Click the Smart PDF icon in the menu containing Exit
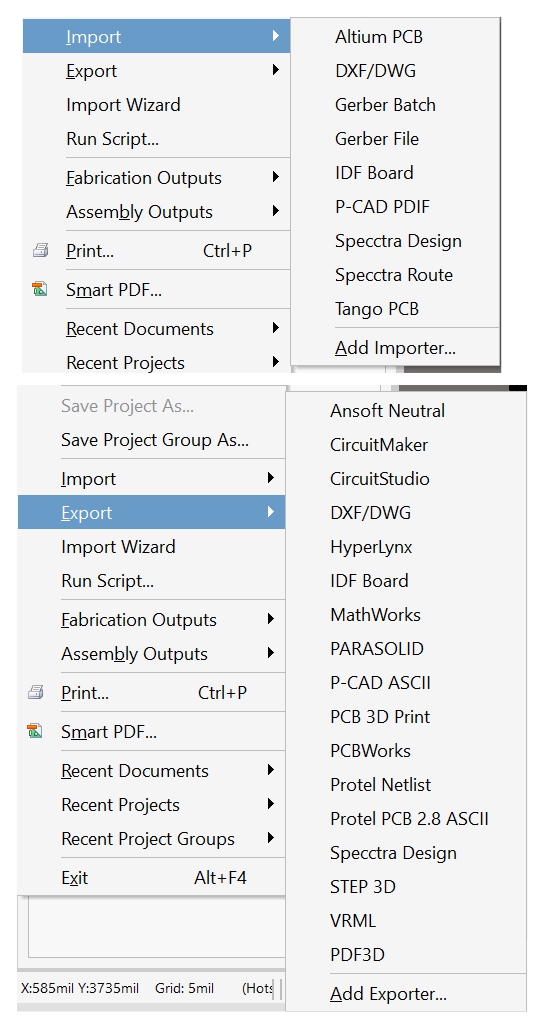 pyautogui.click(x=35, y=731)
